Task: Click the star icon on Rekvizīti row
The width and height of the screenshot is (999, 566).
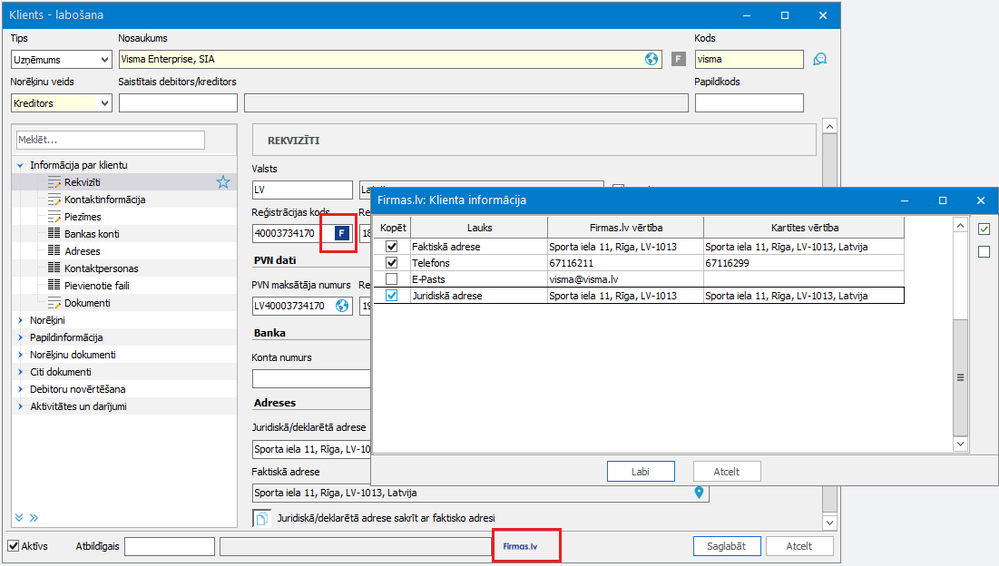Action: (223, 182)
